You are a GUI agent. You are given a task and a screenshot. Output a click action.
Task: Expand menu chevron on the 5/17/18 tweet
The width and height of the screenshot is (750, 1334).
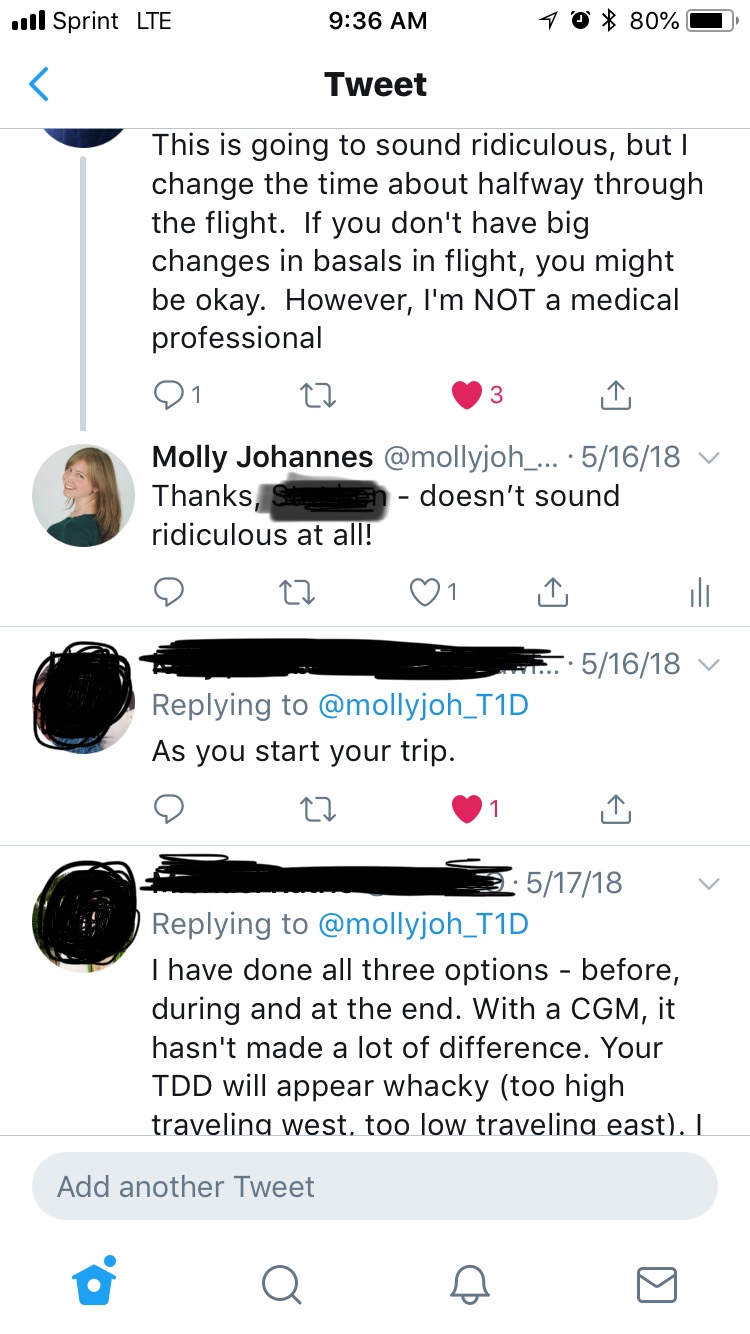[x=708, y=883]
